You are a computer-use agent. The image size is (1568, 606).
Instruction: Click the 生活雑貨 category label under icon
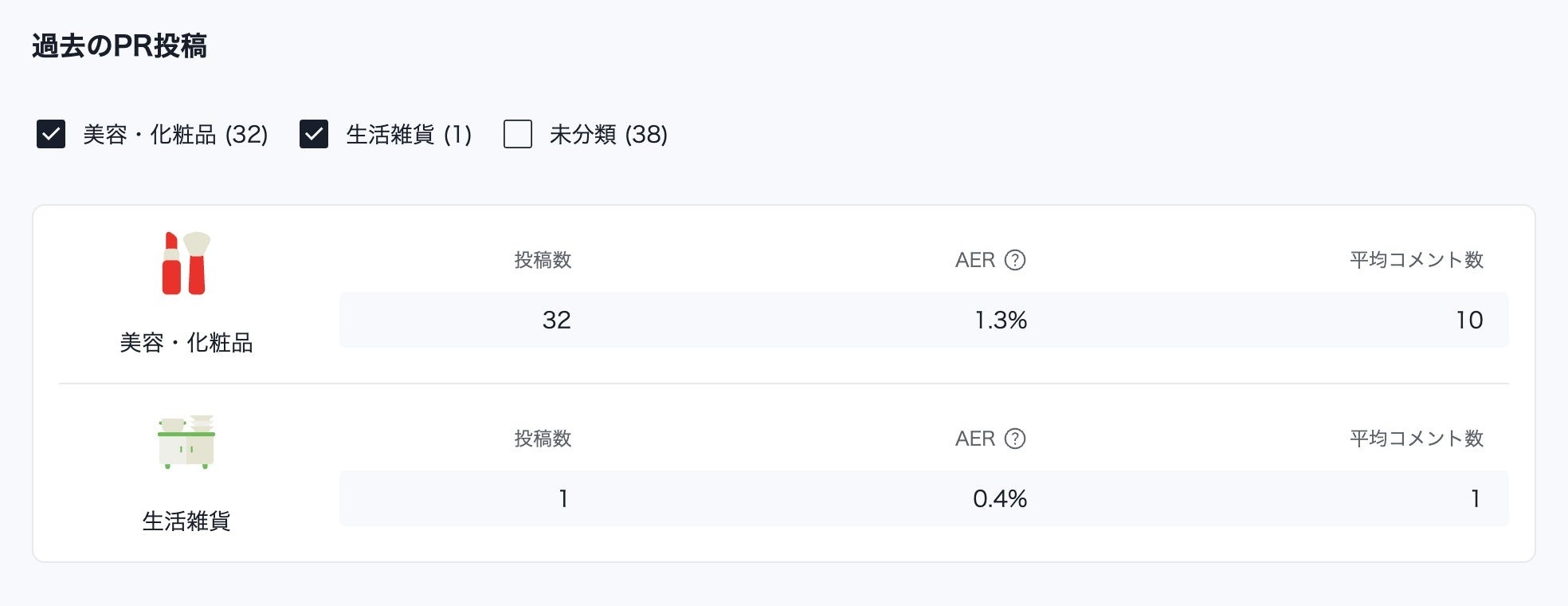point(186,521)
